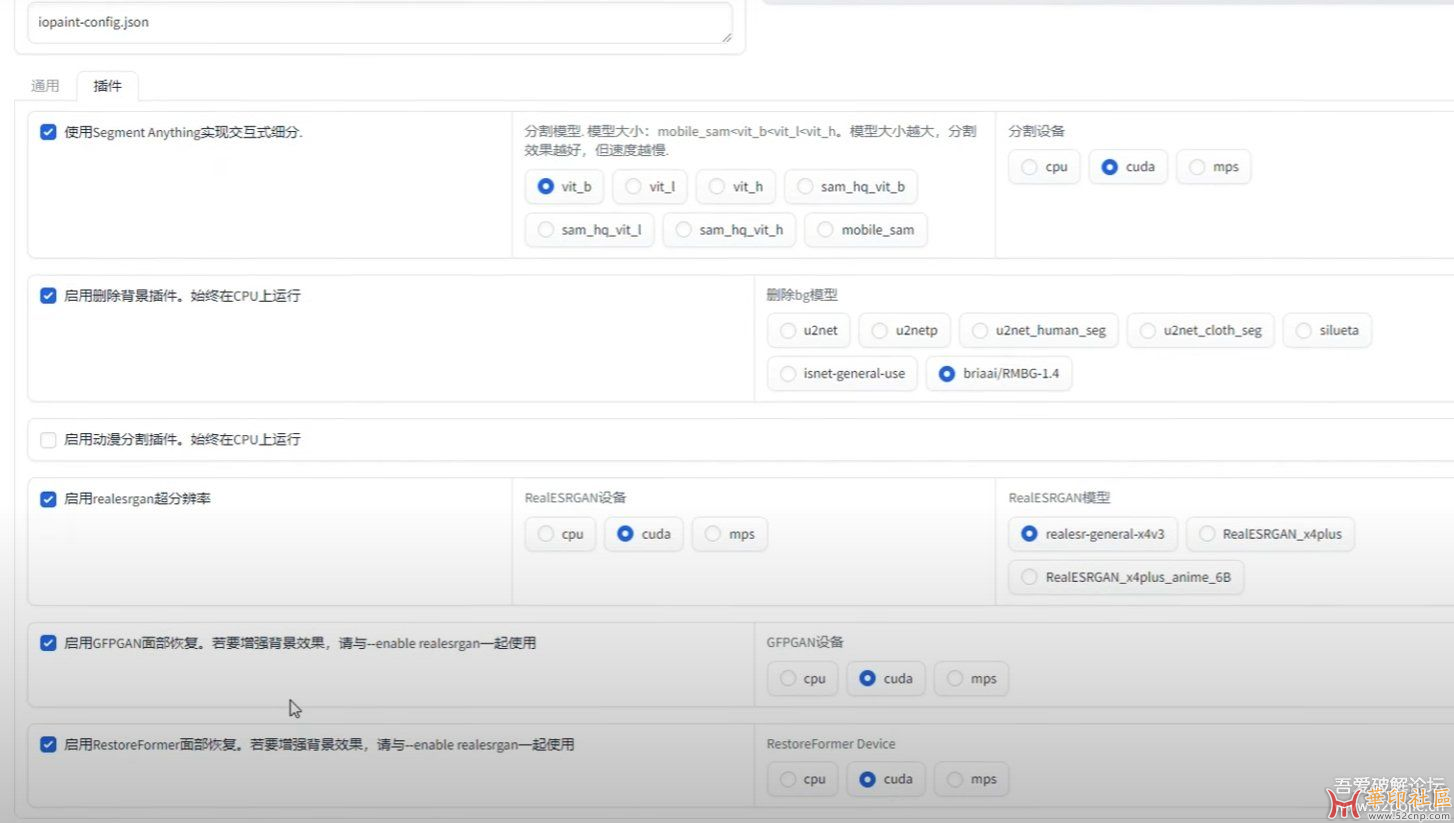Click the iopaint-config.json text field
1454x823 pixels.
click(378, 23)
